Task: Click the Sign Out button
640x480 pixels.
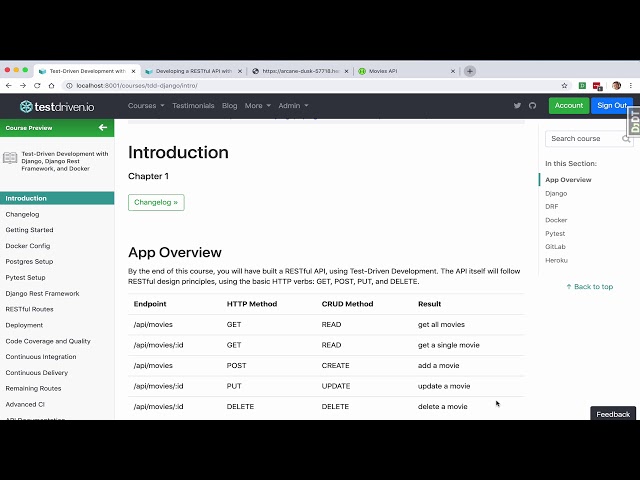Action: click(612, 105)
